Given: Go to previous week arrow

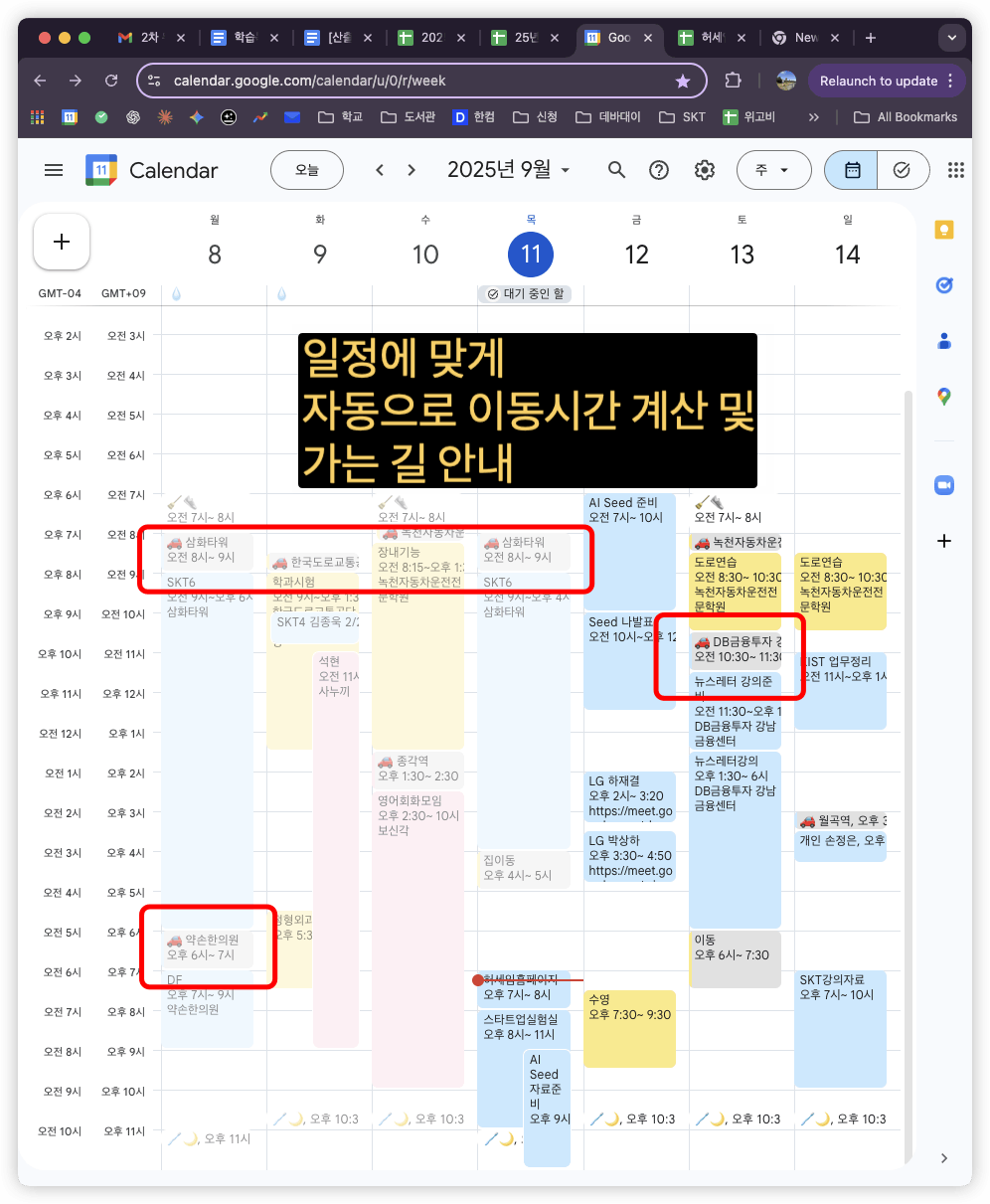Looking at the screenshot, I should click(380, 170).
